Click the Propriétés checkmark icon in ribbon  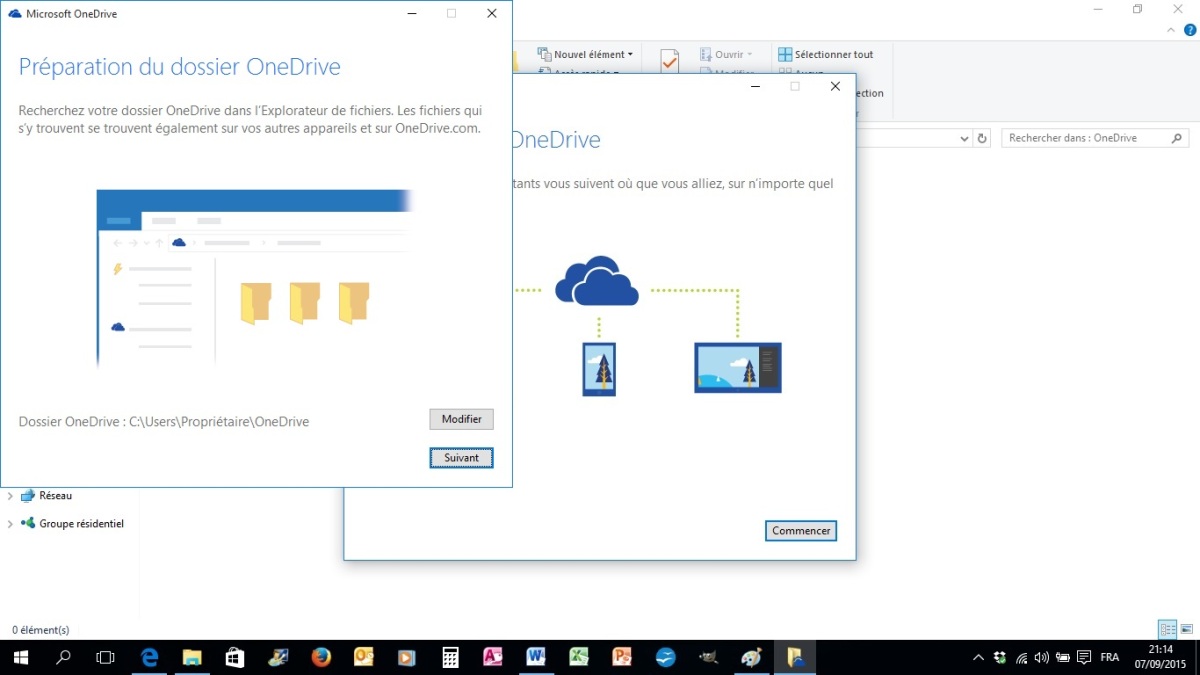669,61
